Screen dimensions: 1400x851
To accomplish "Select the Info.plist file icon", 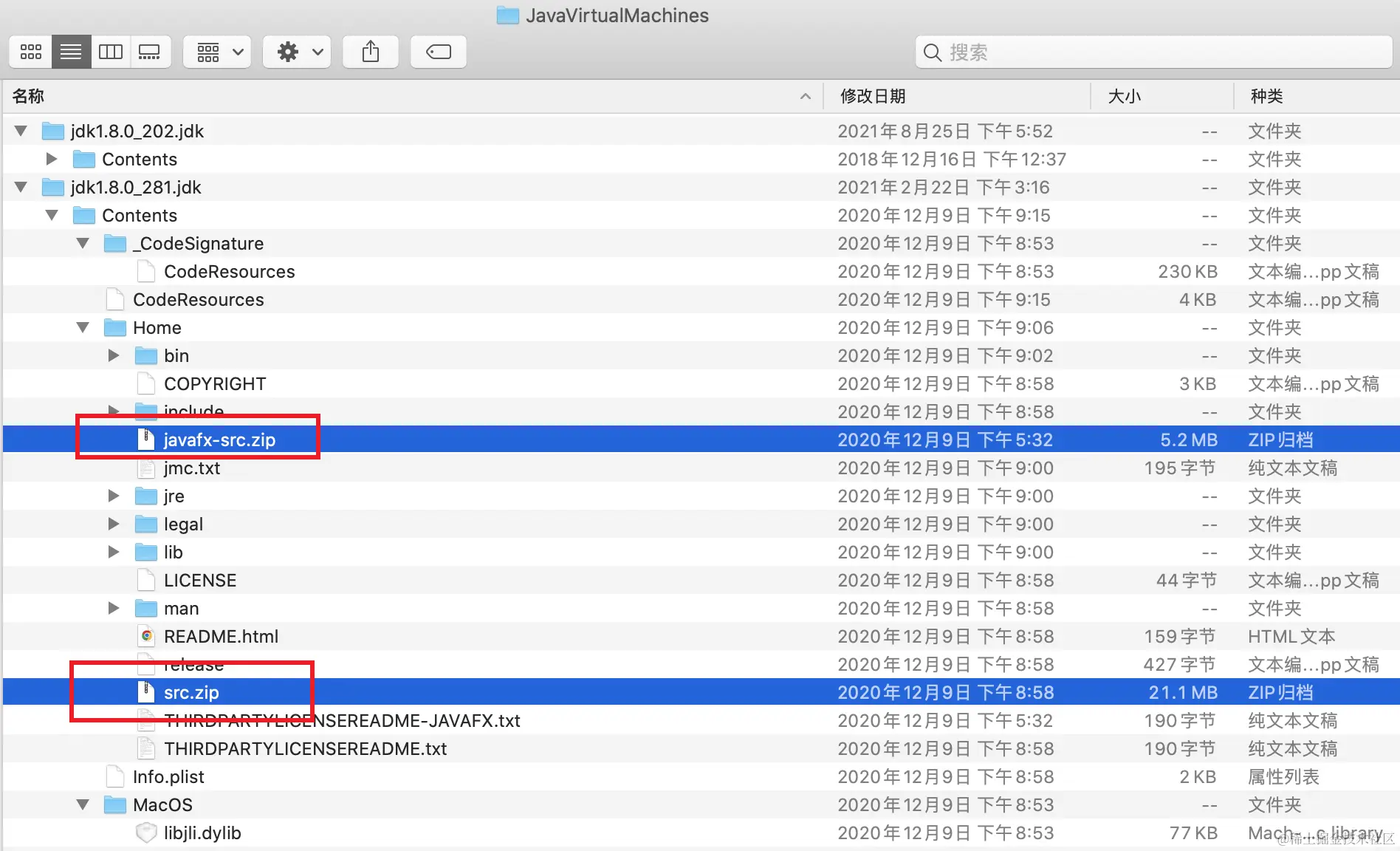I will tap(115, 776).
